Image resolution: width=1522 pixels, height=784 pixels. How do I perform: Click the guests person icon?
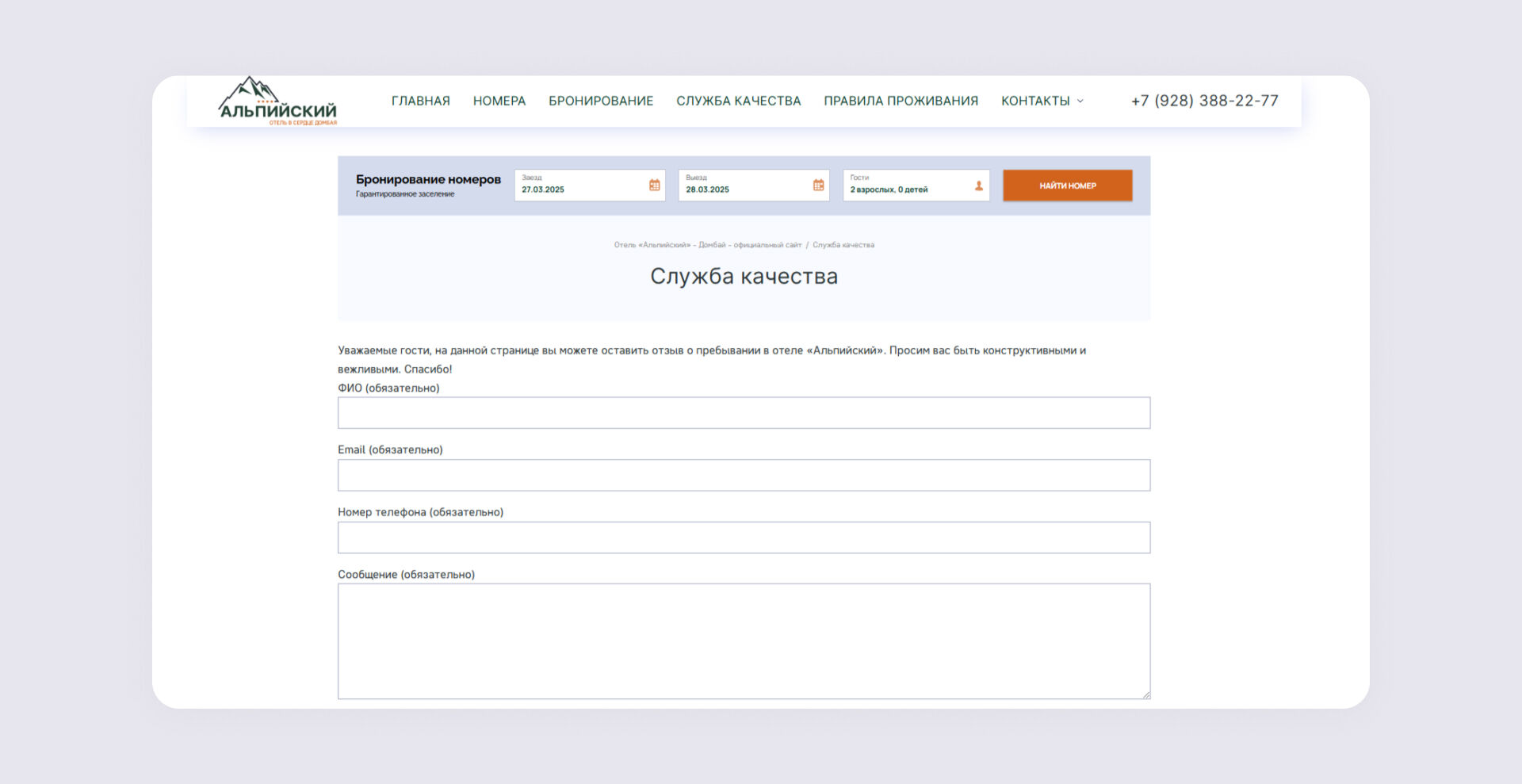[978, 186]
